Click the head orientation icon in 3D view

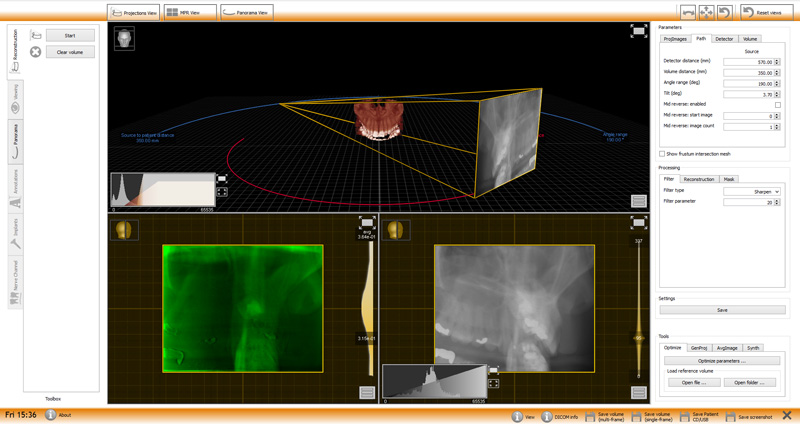tap(125, 38)
